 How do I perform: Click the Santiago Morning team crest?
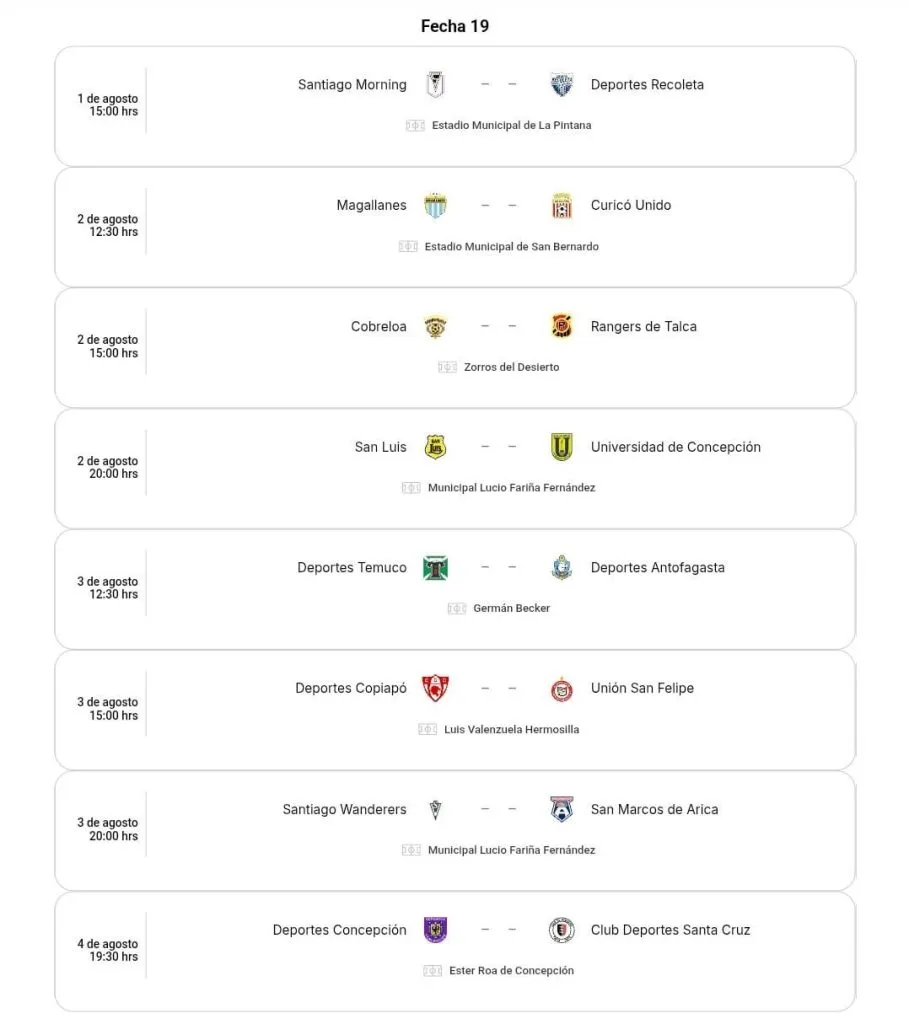pyautogui.click(x=435, y=85)
